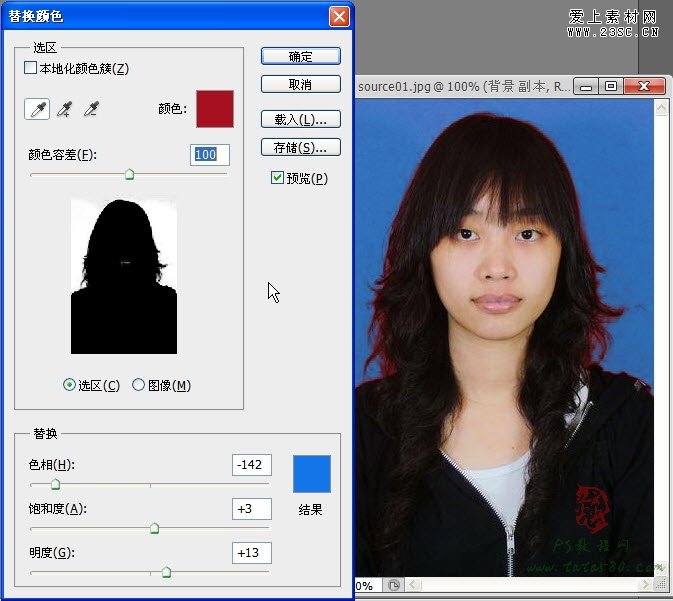Click the status bar icon beside zoom percentage
The image size is (673, 601).
coord(394,586)
